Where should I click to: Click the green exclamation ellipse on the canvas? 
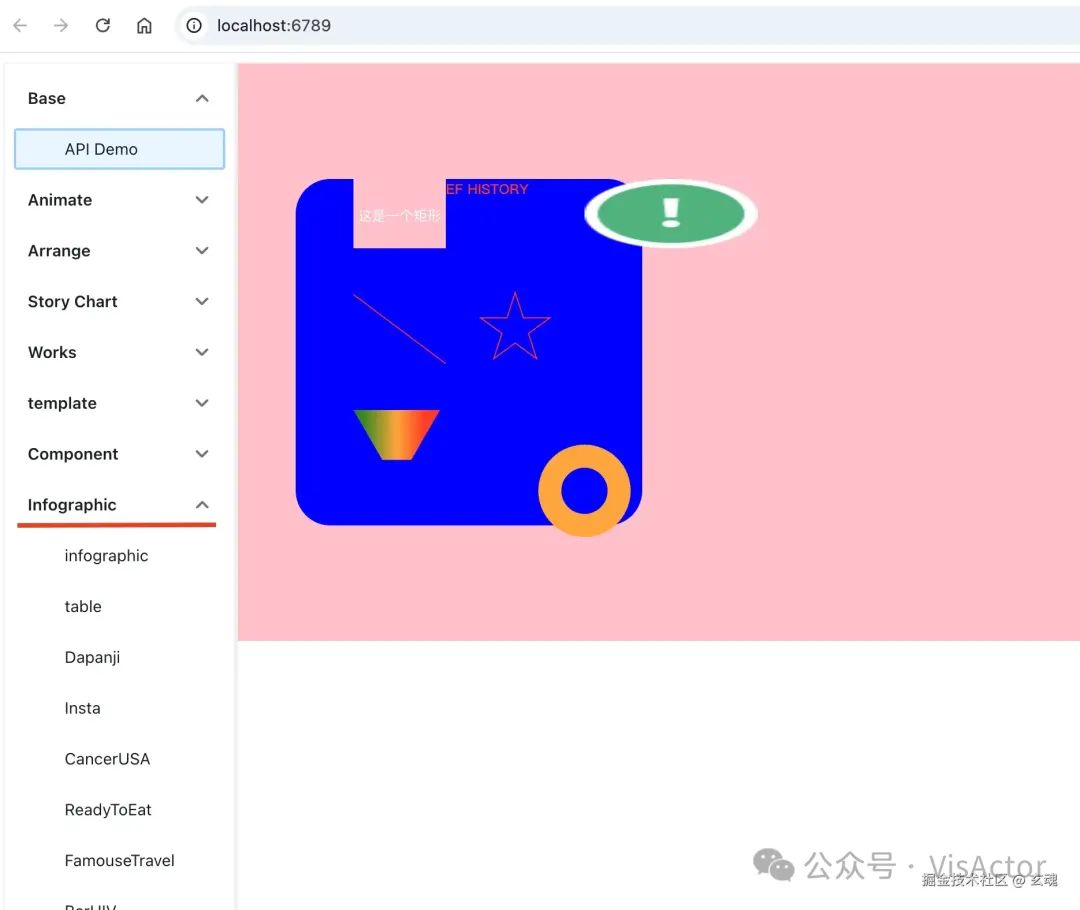670,214
